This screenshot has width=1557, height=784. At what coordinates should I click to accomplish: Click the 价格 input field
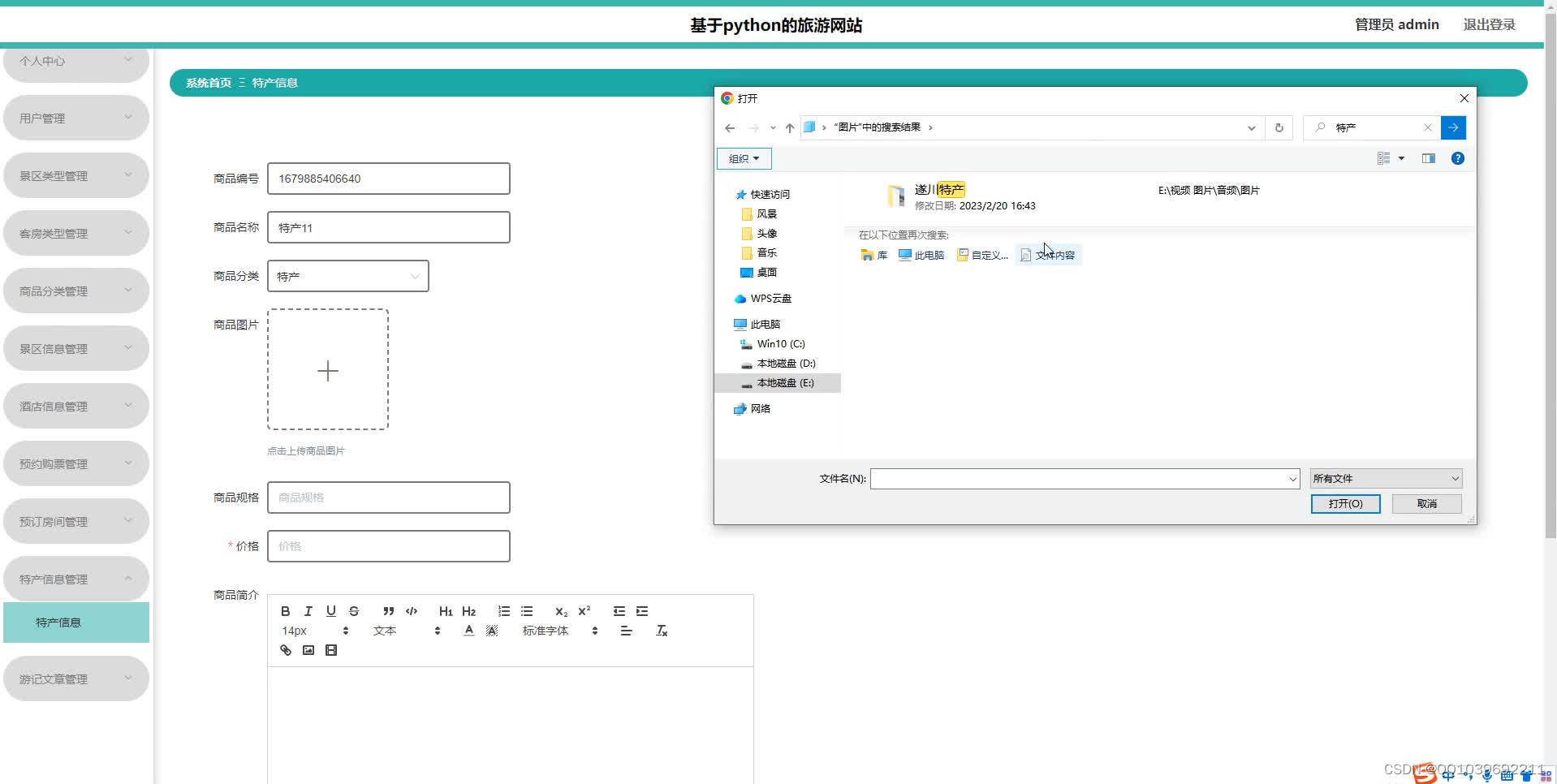pos(389,546)
